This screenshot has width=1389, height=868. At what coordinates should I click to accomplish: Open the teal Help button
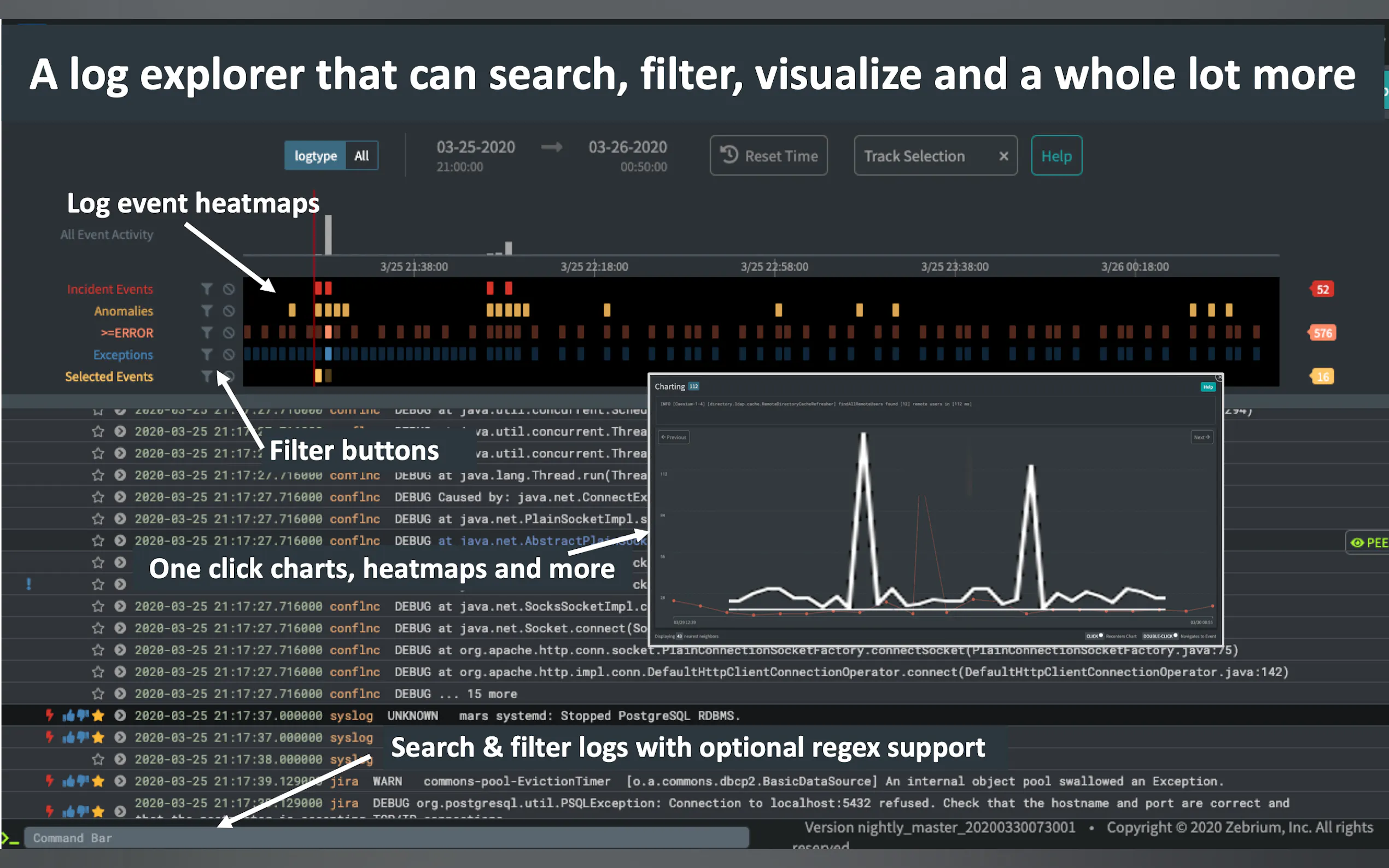[x=1056, y=156]
